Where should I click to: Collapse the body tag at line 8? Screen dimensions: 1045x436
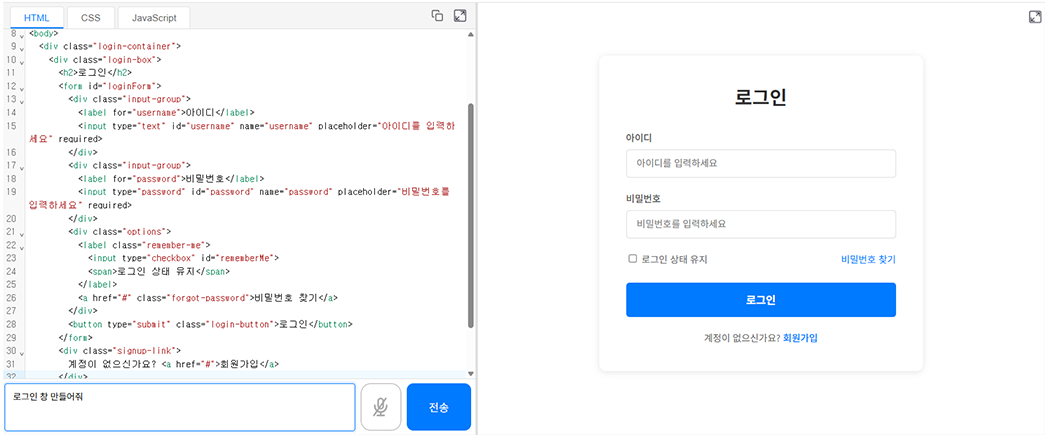coord(22,36)
